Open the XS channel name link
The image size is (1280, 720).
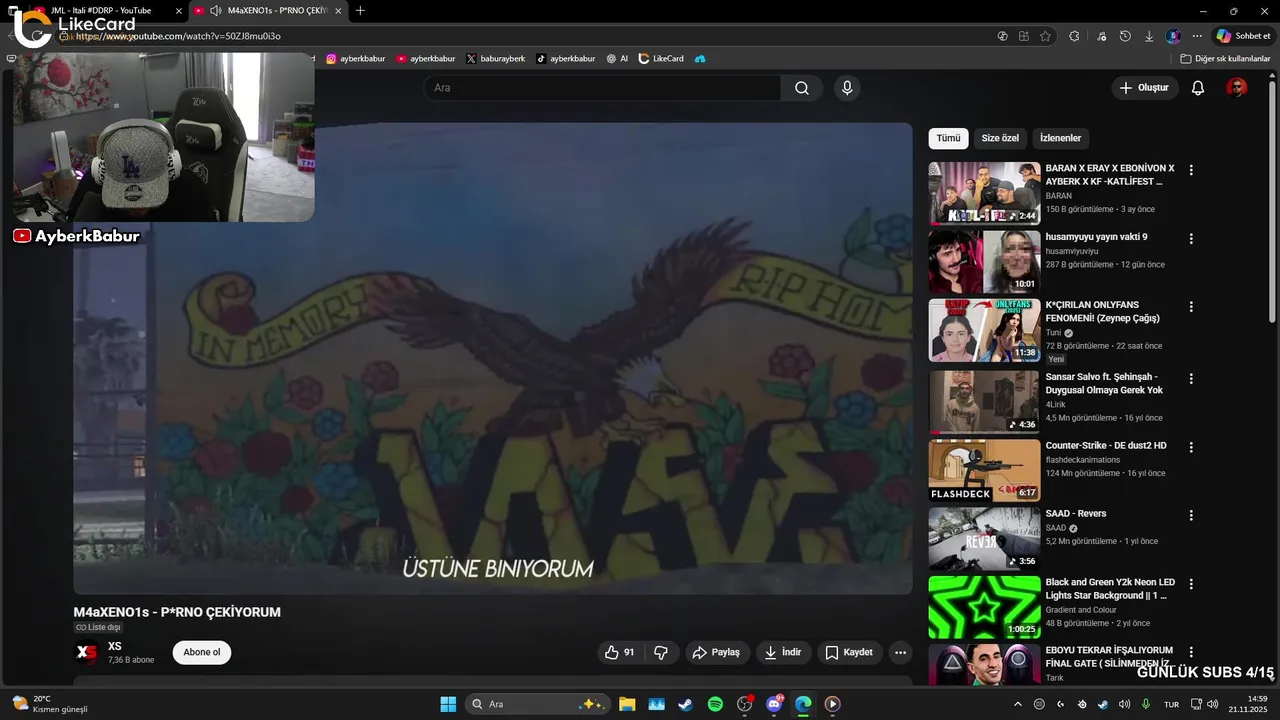[115, 647]
